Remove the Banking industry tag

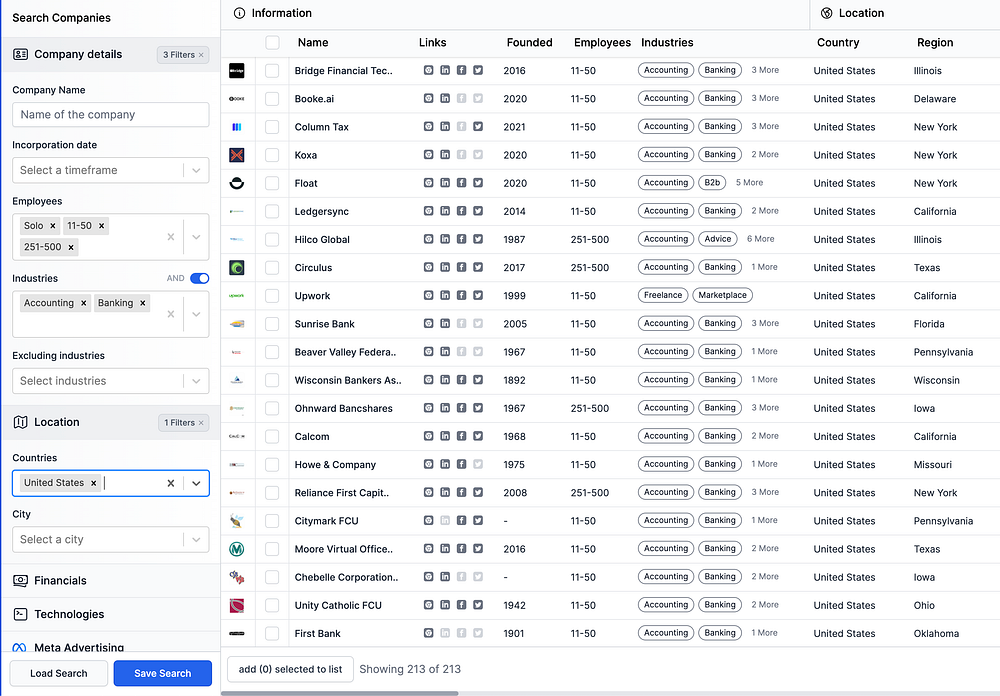(143, 303)
